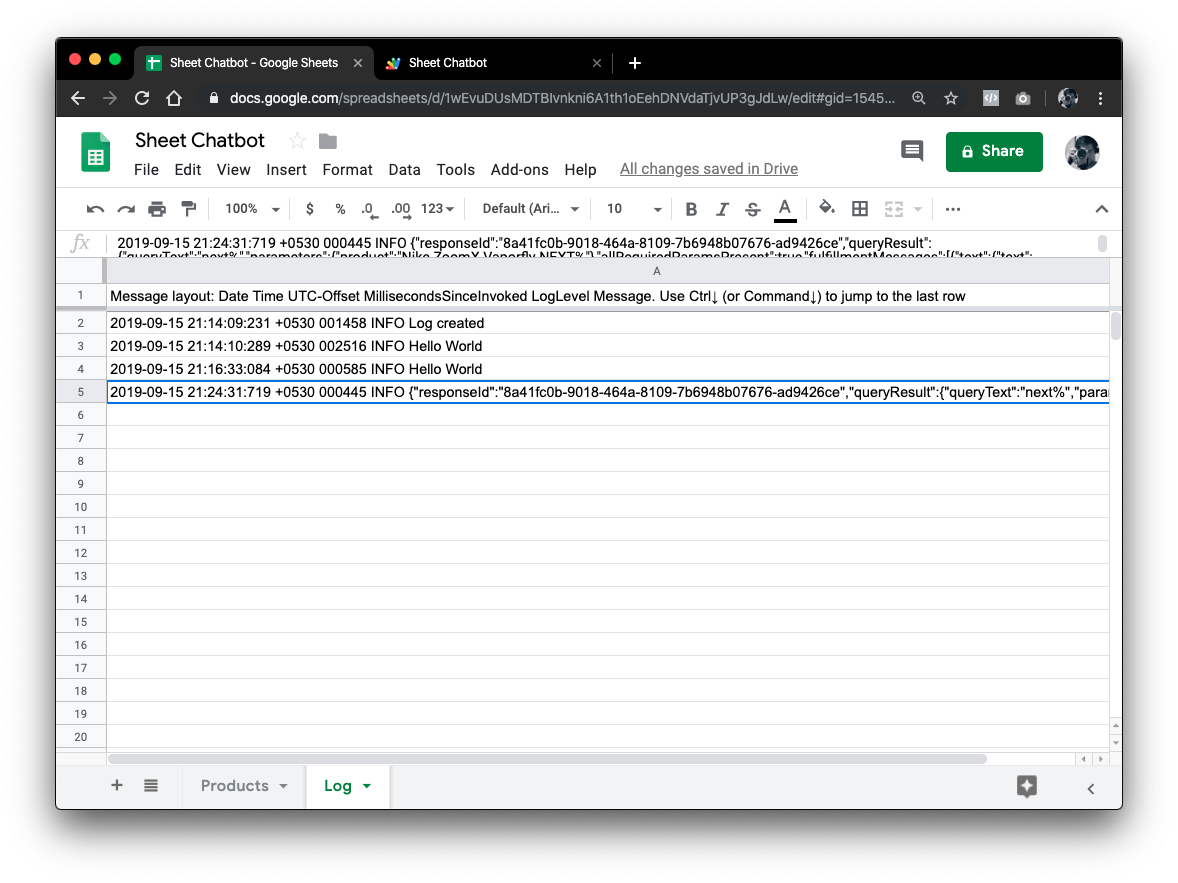Click the Undo arrow icon
Image resolution: width=1178 pixels, height=883 pixels.
click(x=95, y=209)
